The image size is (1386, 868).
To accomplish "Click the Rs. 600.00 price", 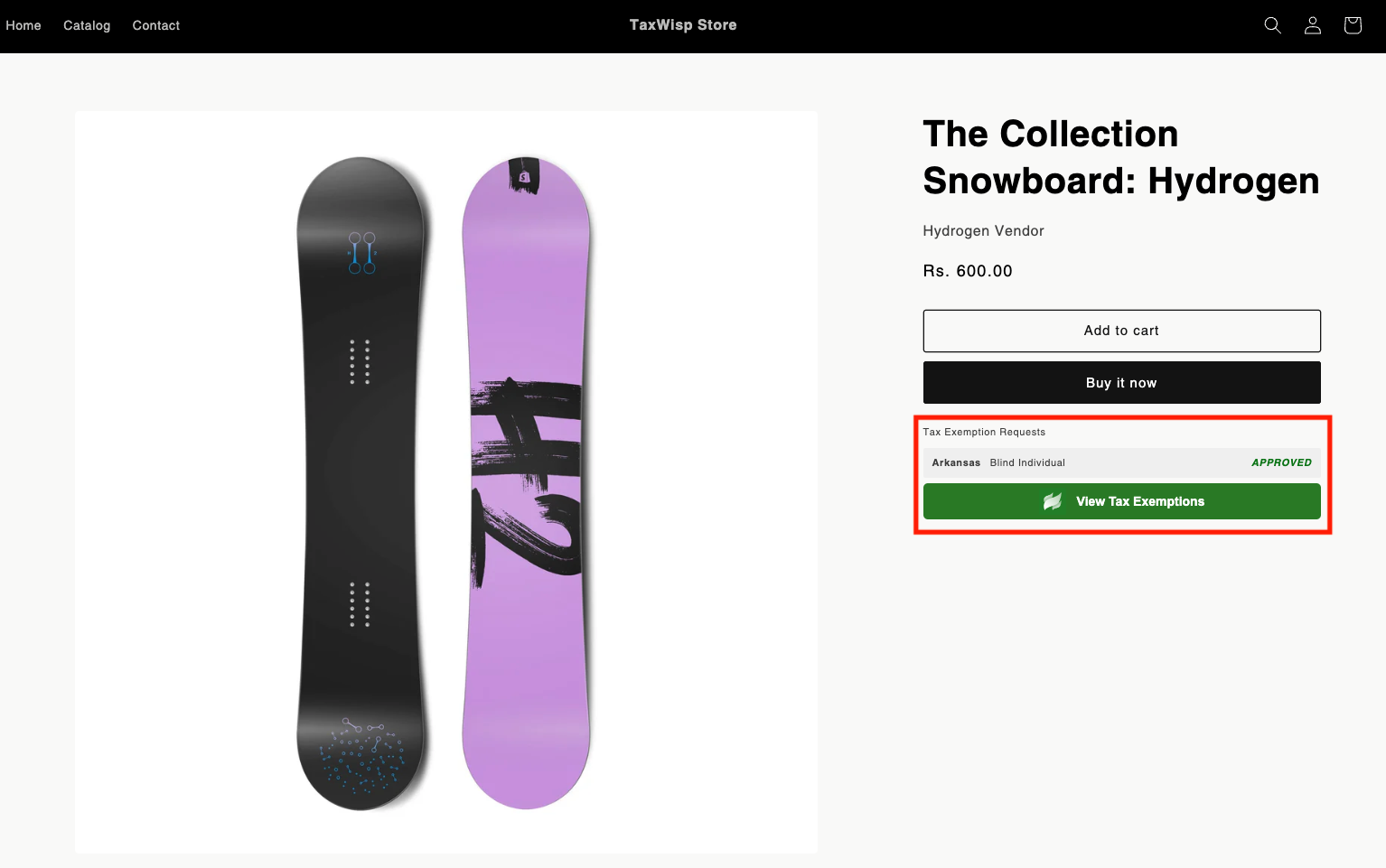I will click(968, 271).
